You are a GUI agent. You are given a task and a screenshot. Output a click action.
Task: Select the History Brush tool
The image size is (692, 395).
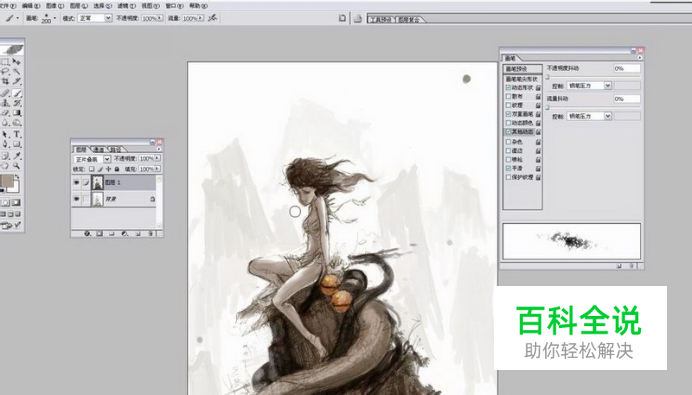pyautogui.click(x=17, y=103)
